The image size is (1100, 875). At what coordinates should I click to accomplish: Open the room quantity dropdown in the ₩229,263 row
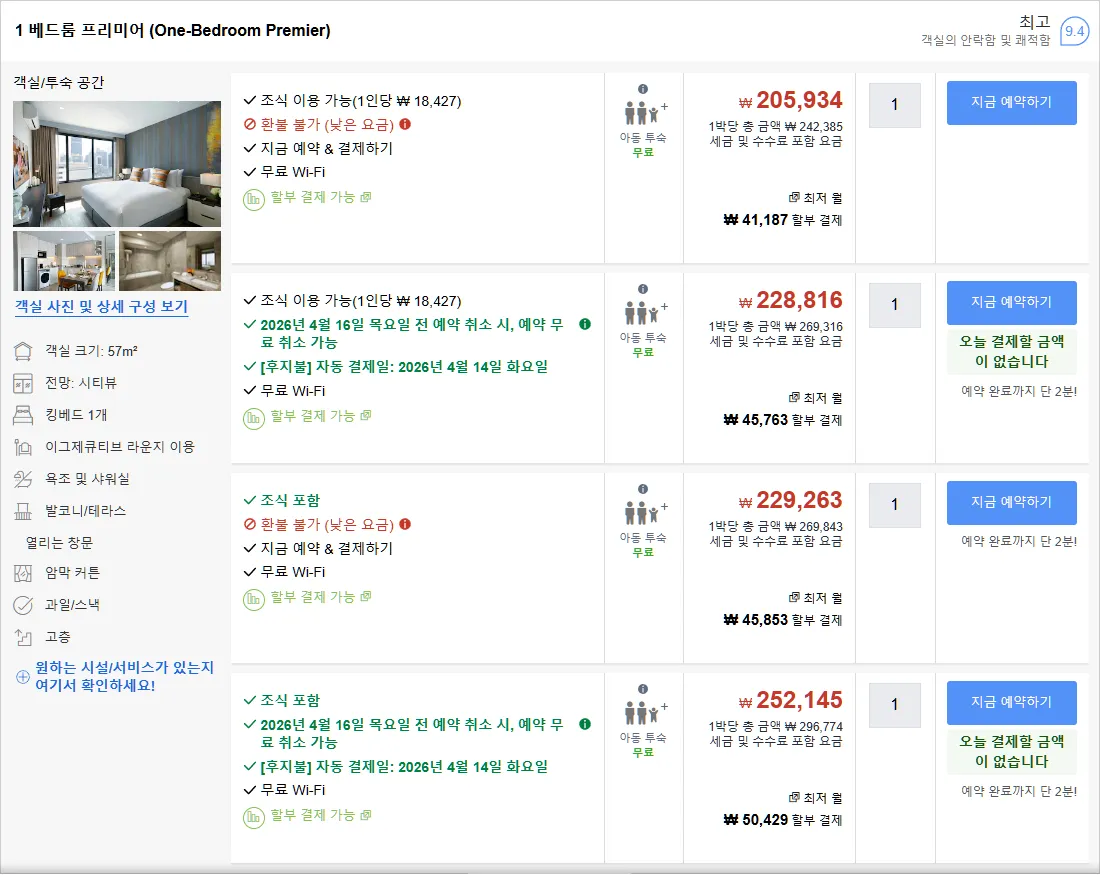[x=894, y=505]
